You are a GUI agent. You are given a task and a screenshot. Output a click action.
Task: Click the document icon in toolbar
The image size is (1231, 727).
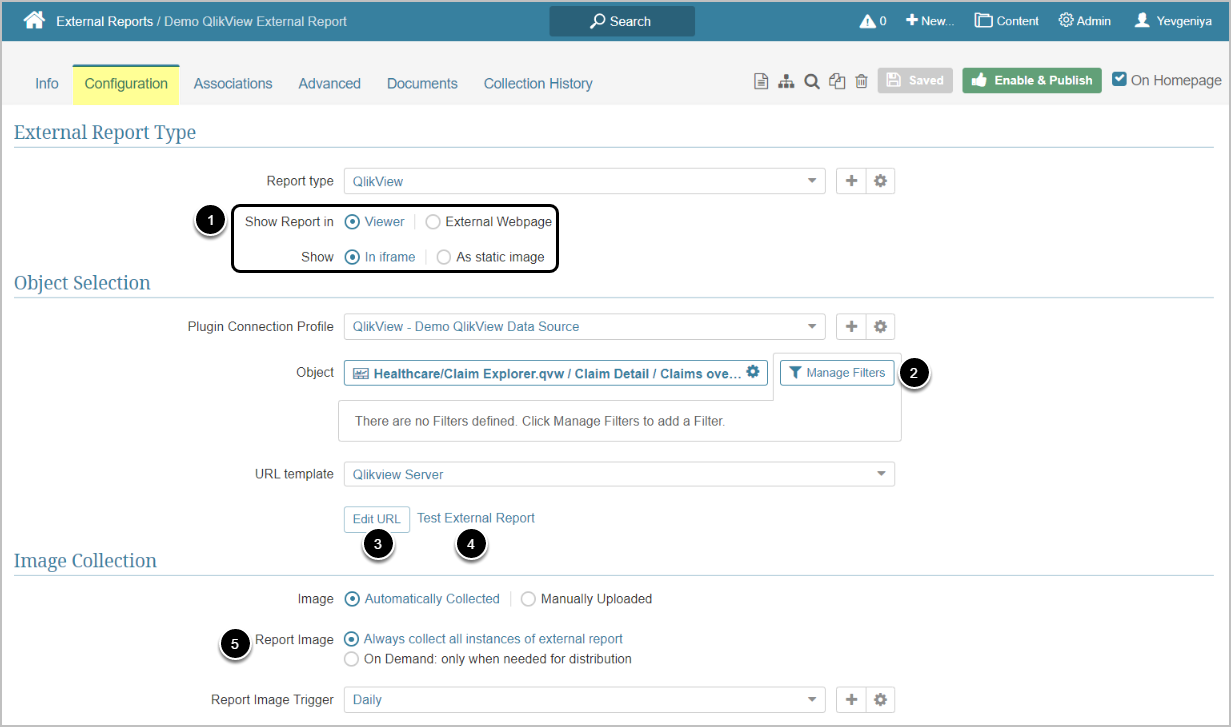coord(761,82)
